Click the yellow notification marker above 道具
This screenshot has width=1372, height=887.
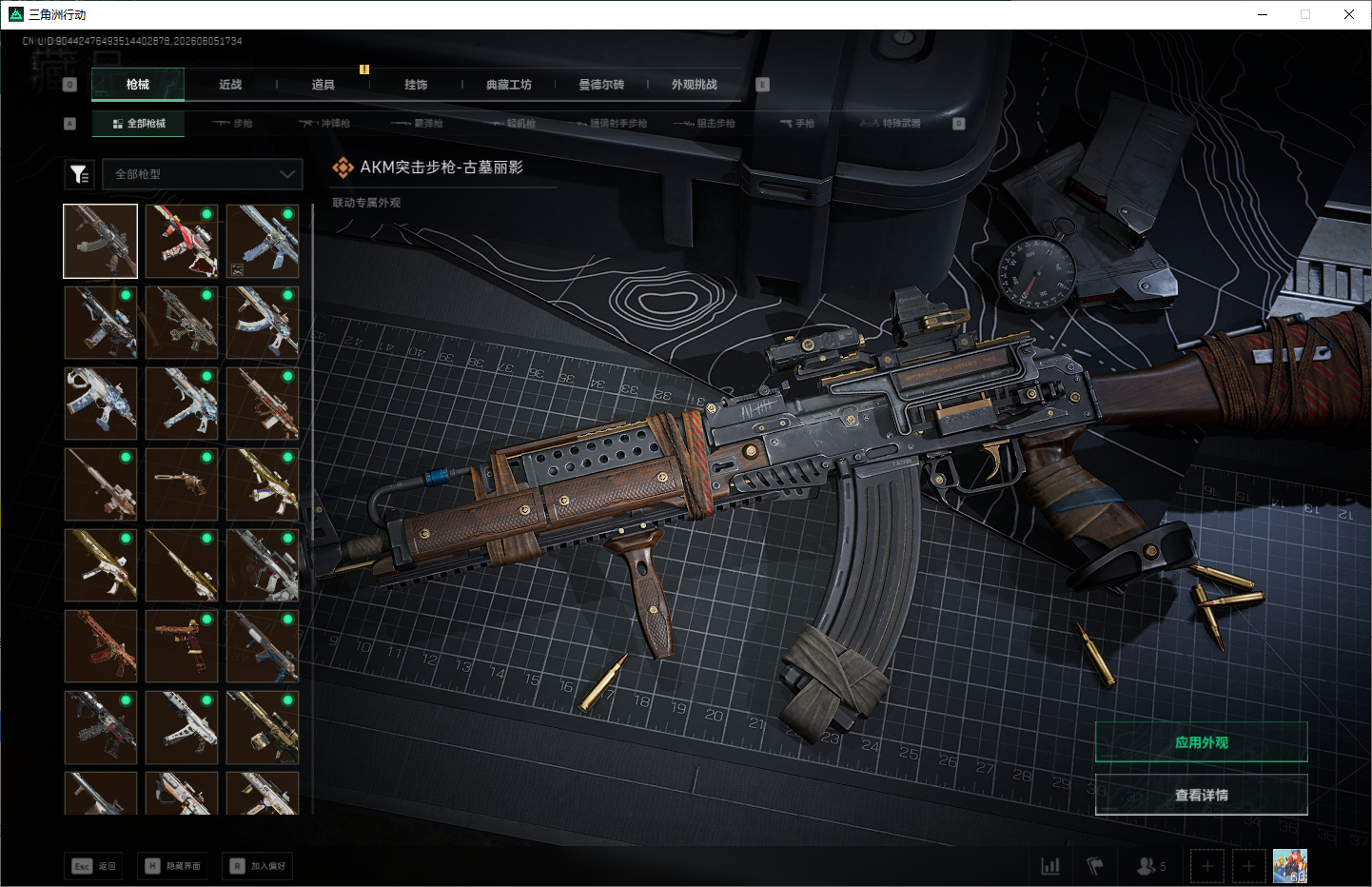[363, 69]
